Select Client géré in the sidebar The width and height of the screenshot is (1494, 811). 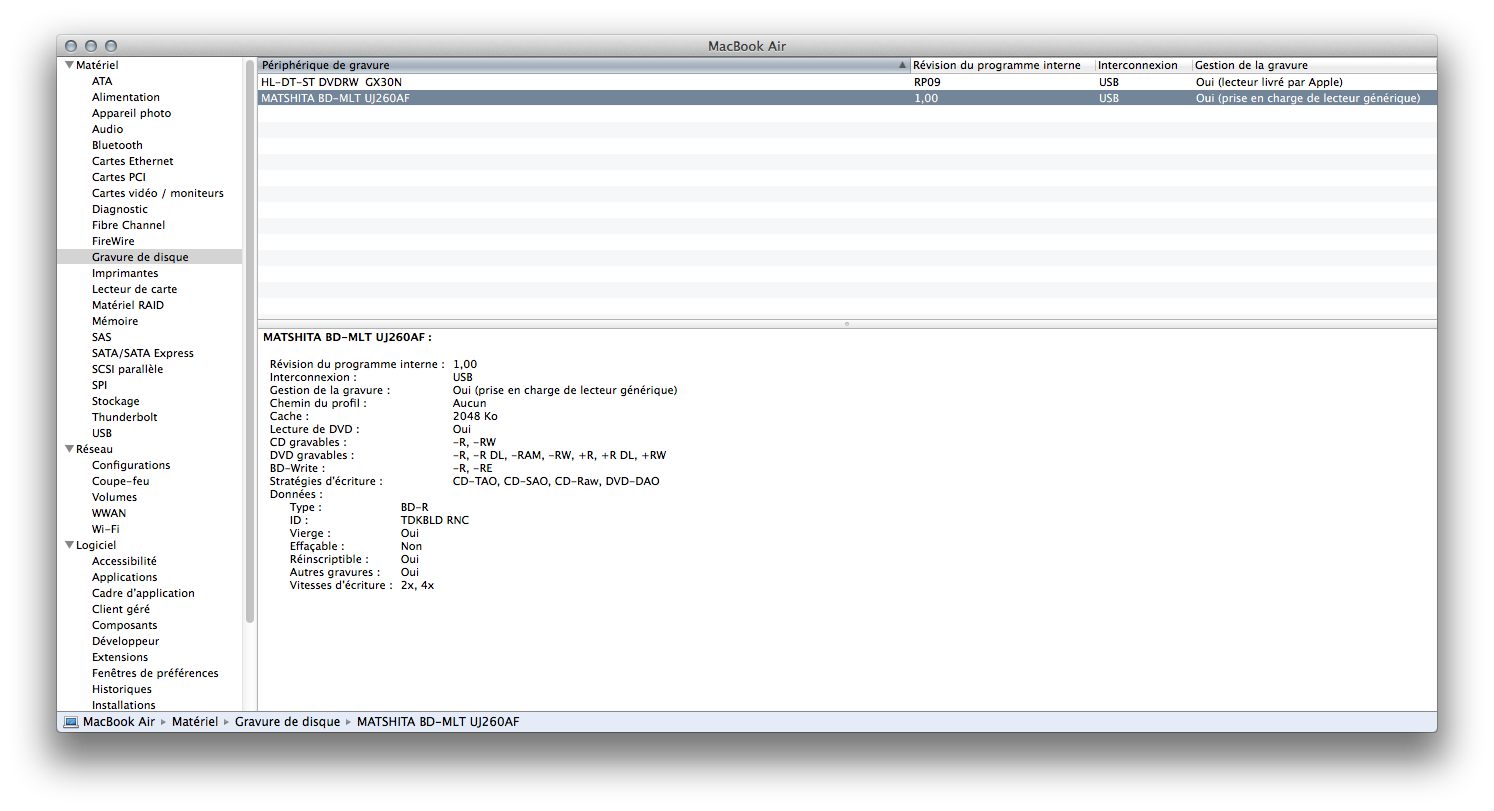pyautogui.click(x=121, y=609)
